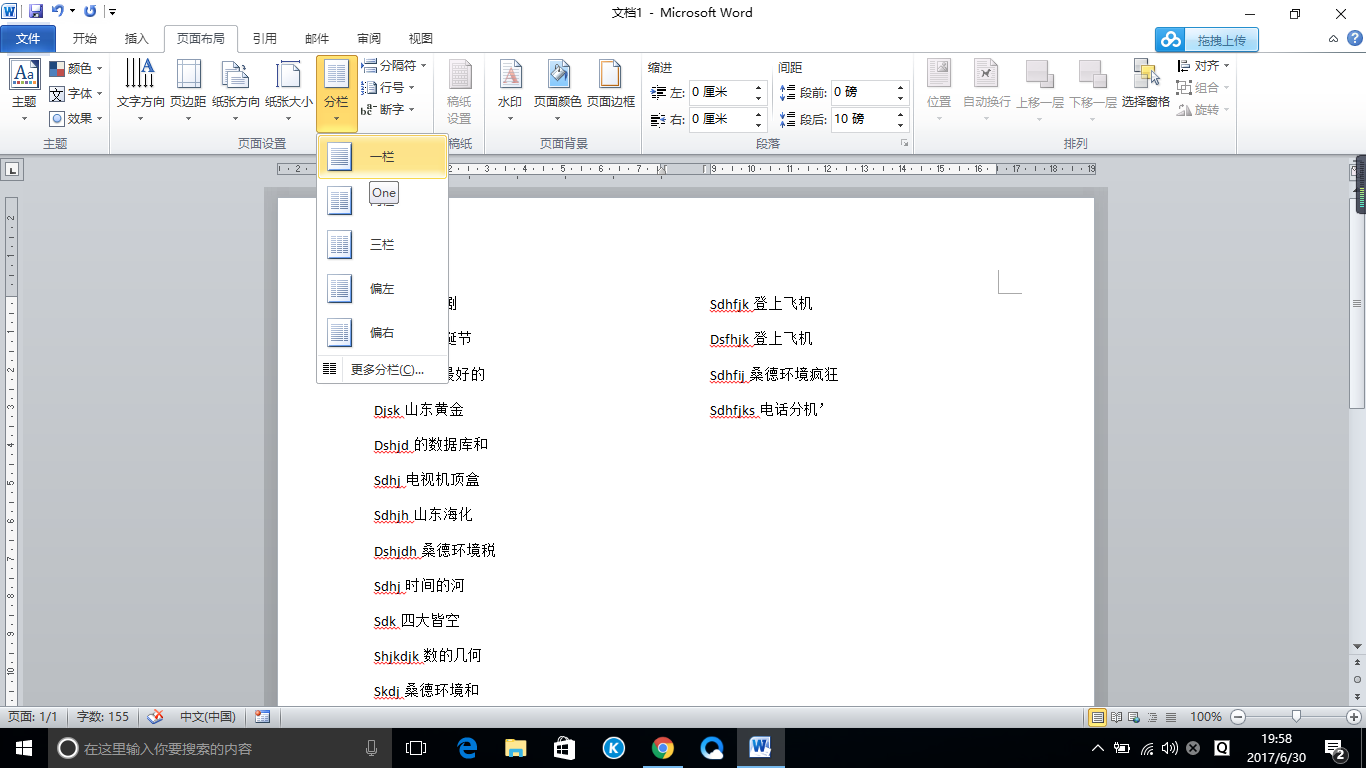This screenshot has height=768, width=1366.
Task: Open the 页边距 margins tool
Action: click(188, 91)
